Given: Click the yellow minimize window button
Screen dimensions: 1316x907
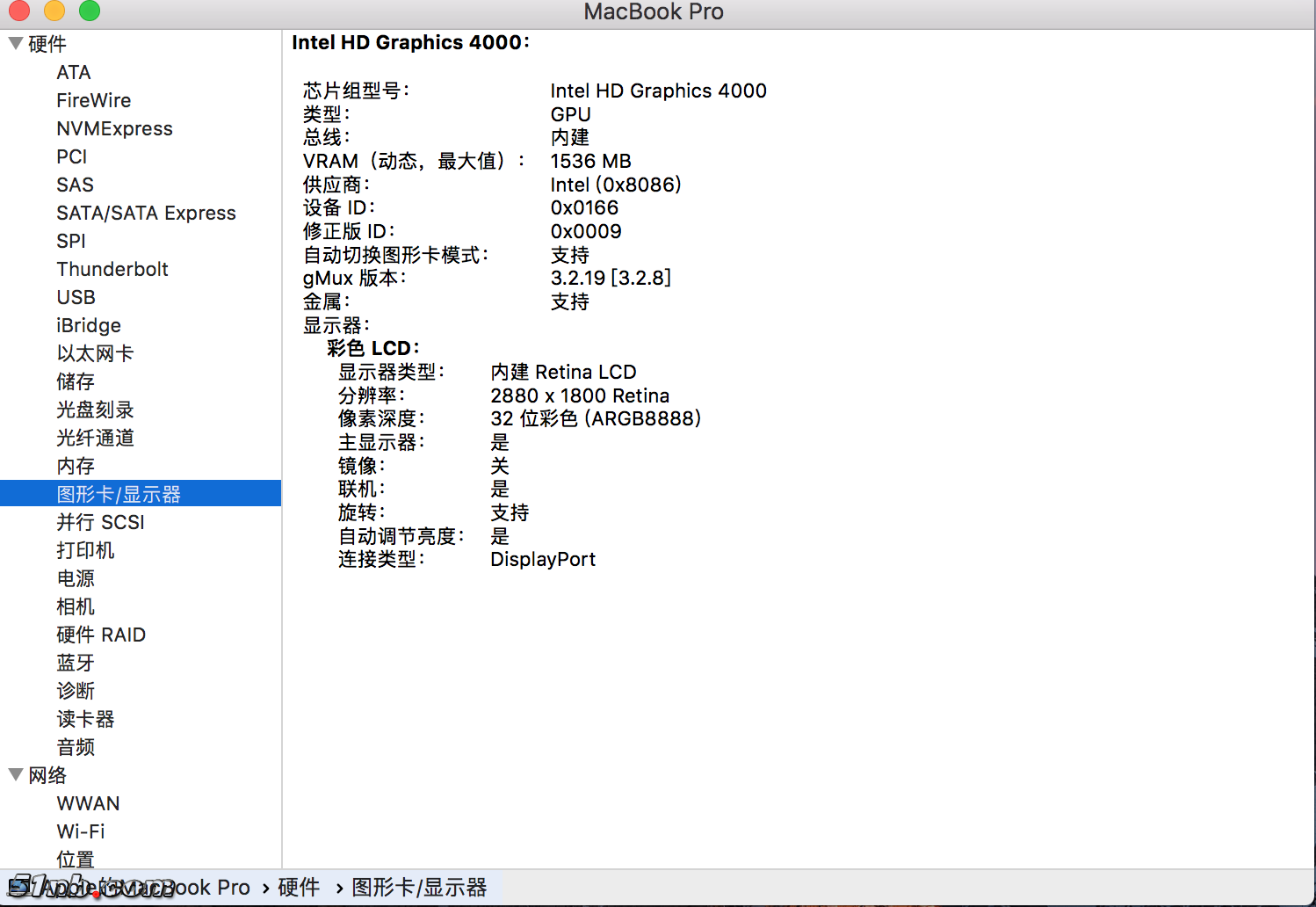Looking at the screenshot, I should coord(54,11).
